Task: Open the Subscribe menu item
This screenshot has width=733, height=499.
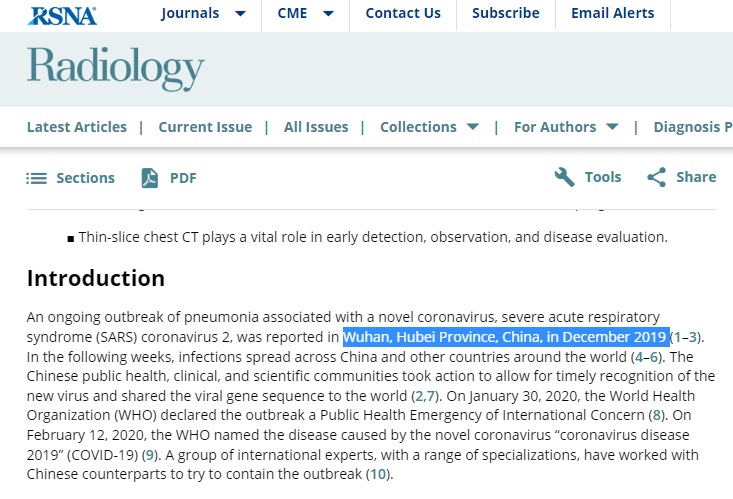Action: 506,13
